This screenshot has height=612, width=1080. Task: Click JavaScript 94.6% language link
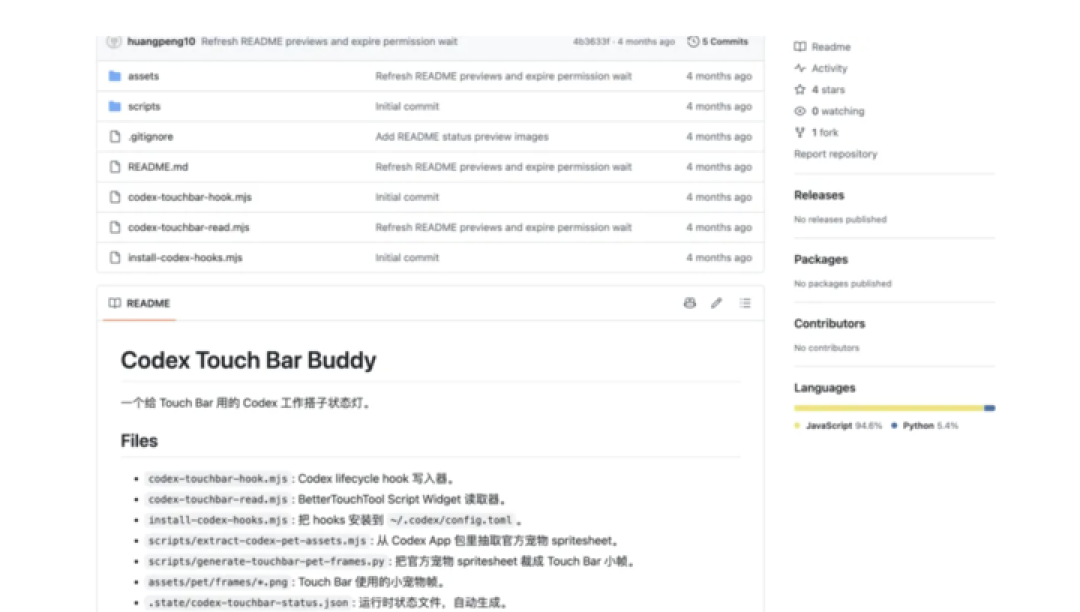(838, 425)
